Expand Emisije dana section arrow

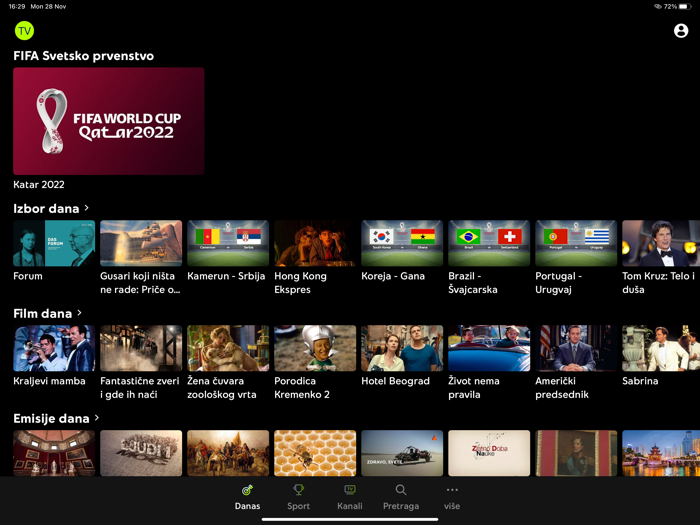pyautogui.click(x=96, y=418)
